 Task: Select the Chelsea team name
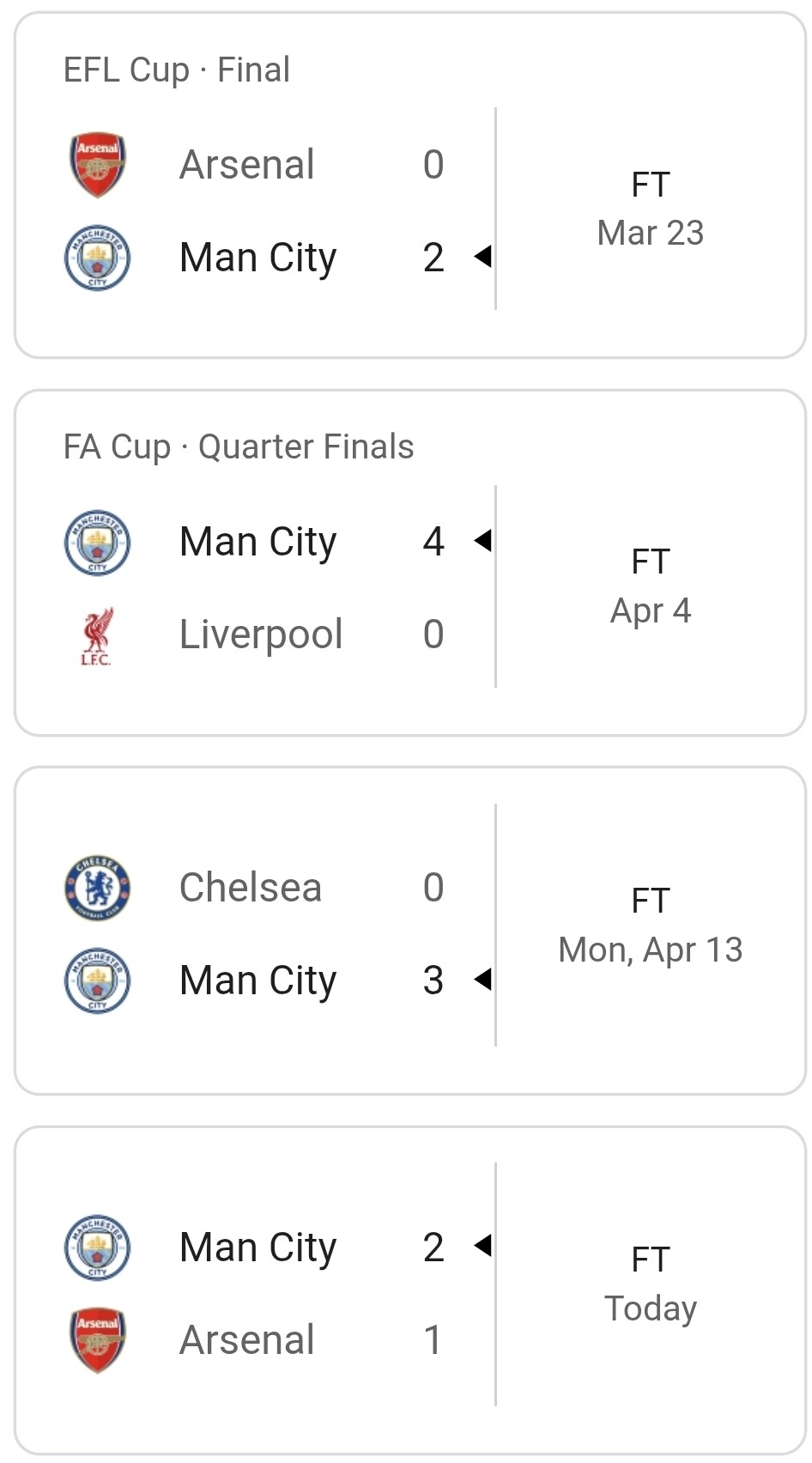click(x=251, y=888)
